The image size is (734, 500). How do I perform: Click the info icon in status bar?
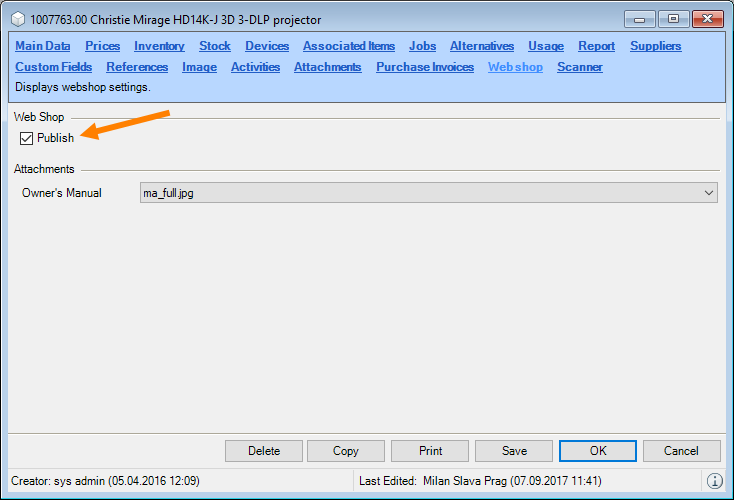[715, 481]
